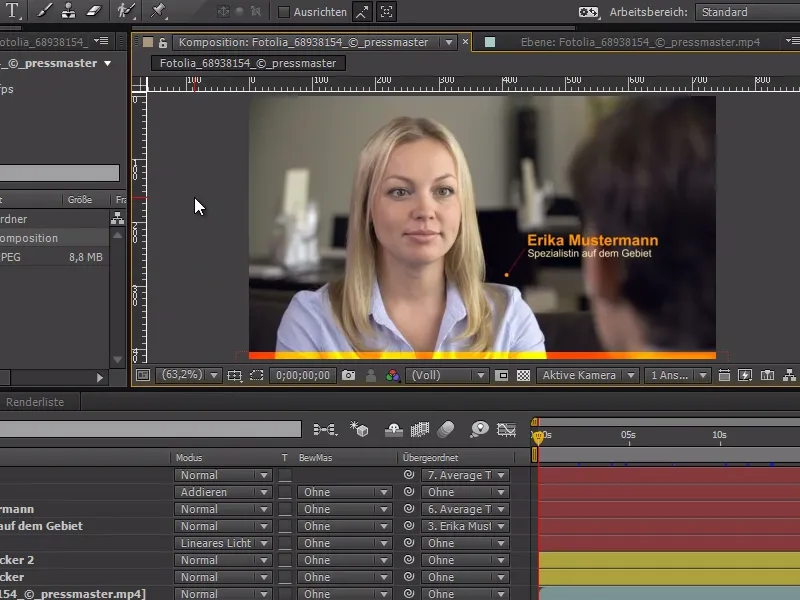Click the viewer's timeline icon
The height and width of the screenshot is (600, 800).
[x=767, y=376]
